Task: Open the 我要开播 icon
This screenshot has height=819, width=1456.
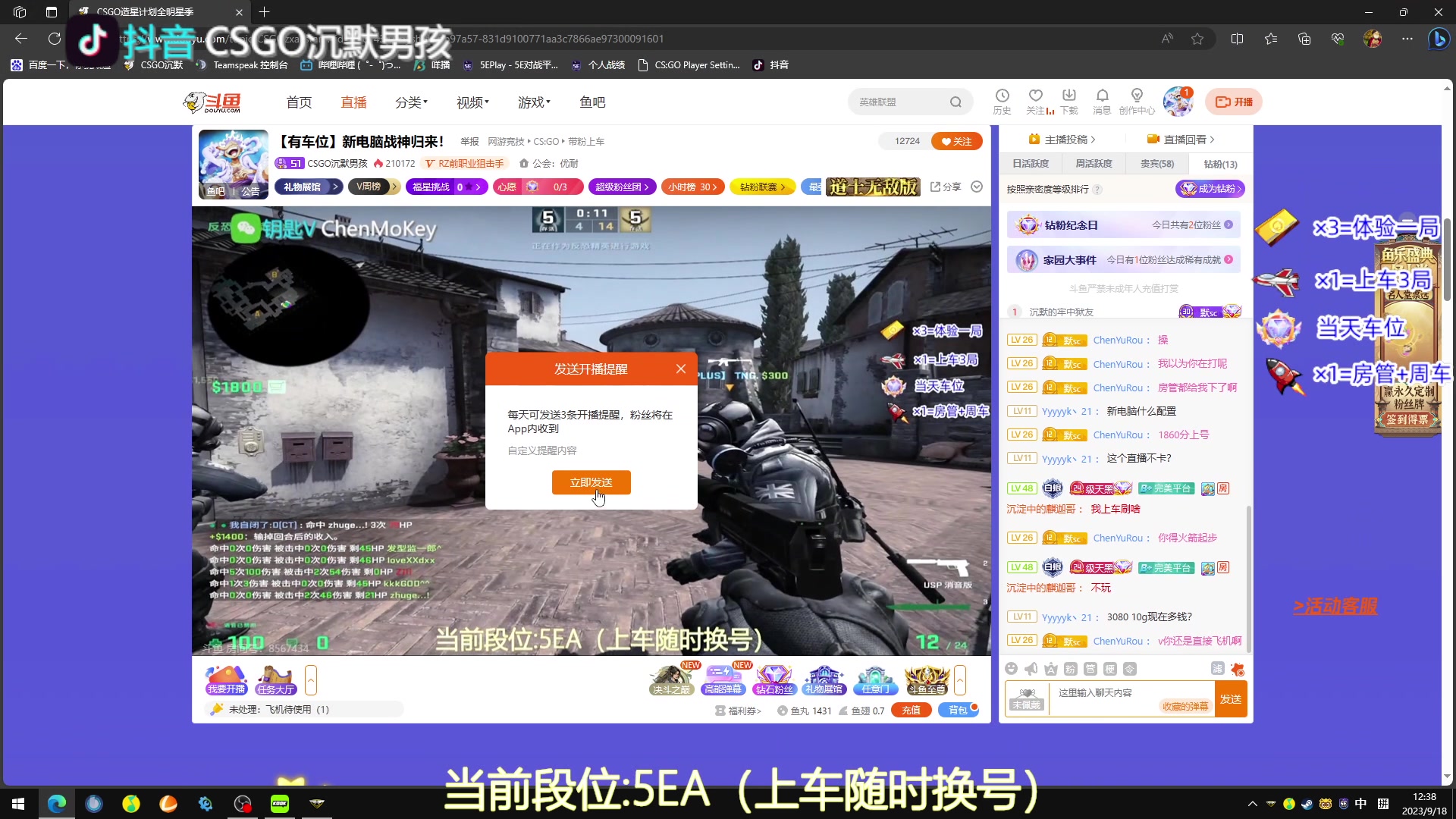Action: 226,679
